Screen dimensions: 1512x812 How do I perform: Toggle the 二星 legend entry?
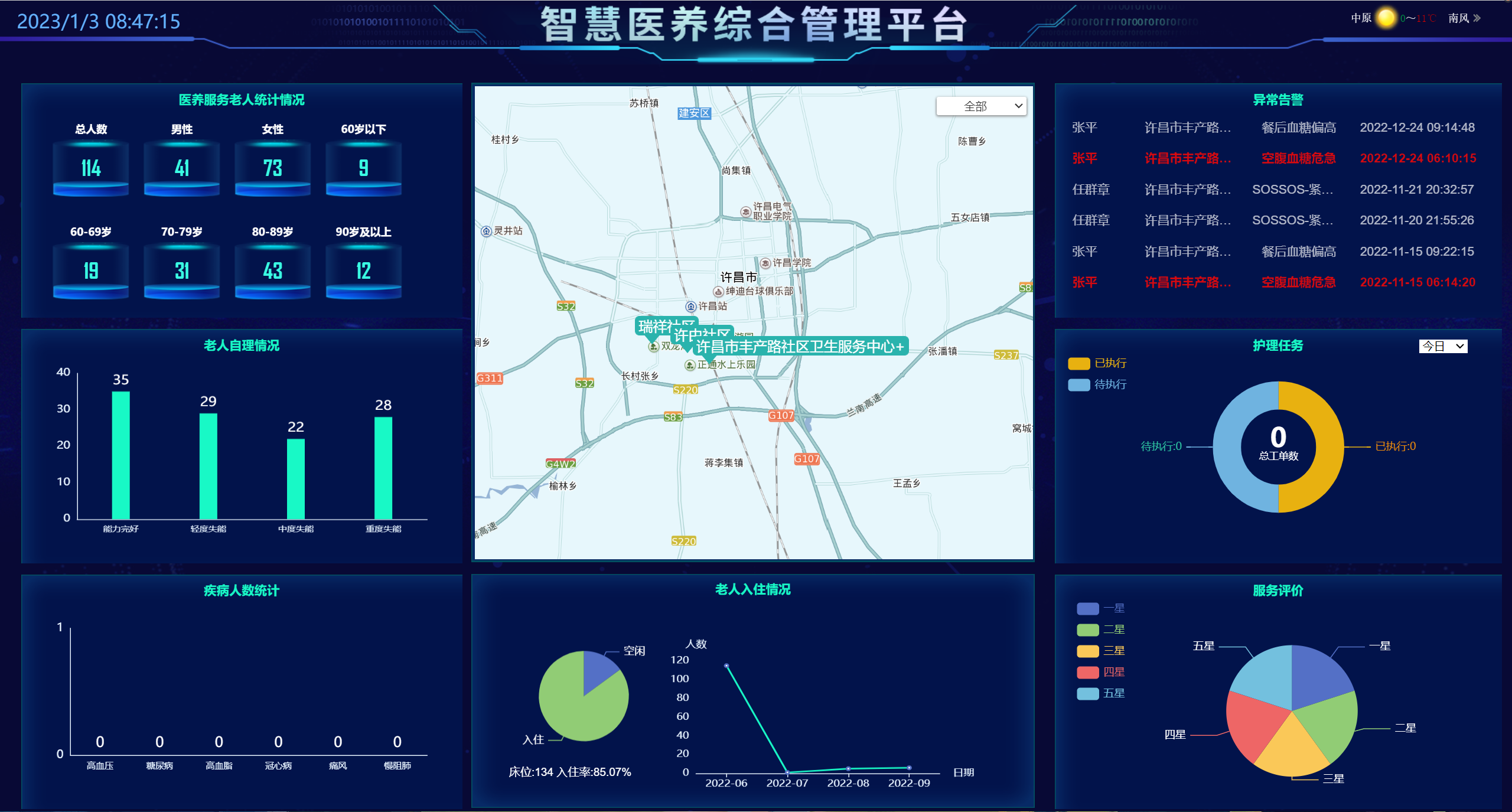[x=1100, y=630]
